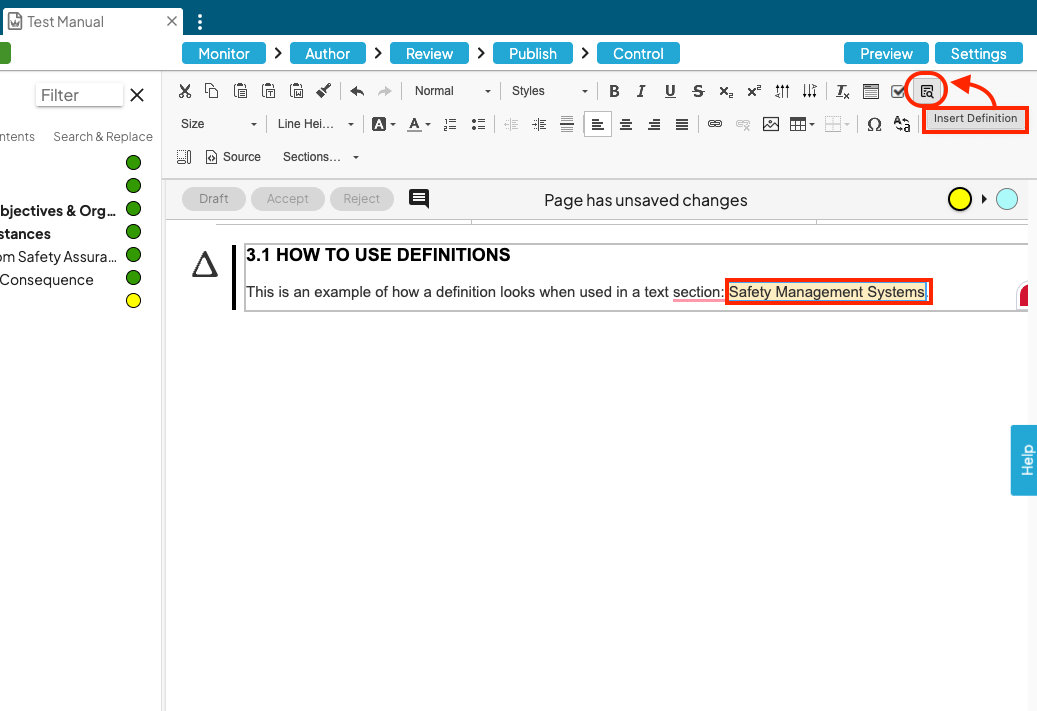
Task: Click the Reject button
Action: coord(362,198)
